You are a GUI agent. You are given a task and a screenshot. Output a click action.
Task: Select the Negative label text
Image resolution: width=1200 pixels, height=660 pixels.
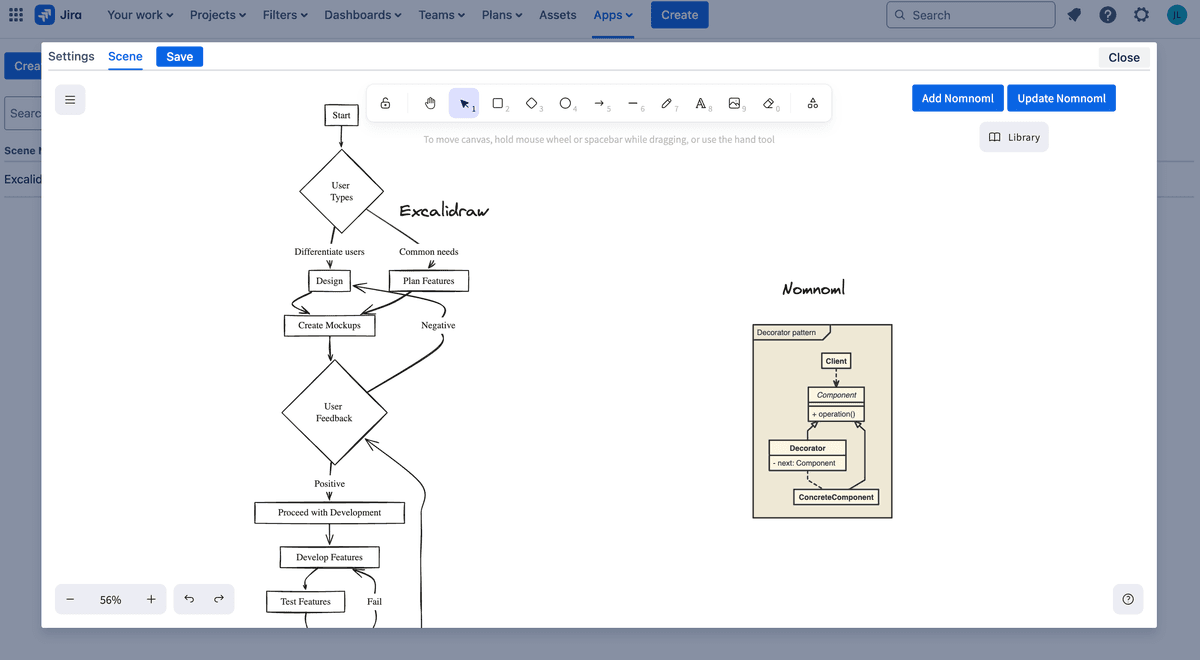[x=438, y=326]
